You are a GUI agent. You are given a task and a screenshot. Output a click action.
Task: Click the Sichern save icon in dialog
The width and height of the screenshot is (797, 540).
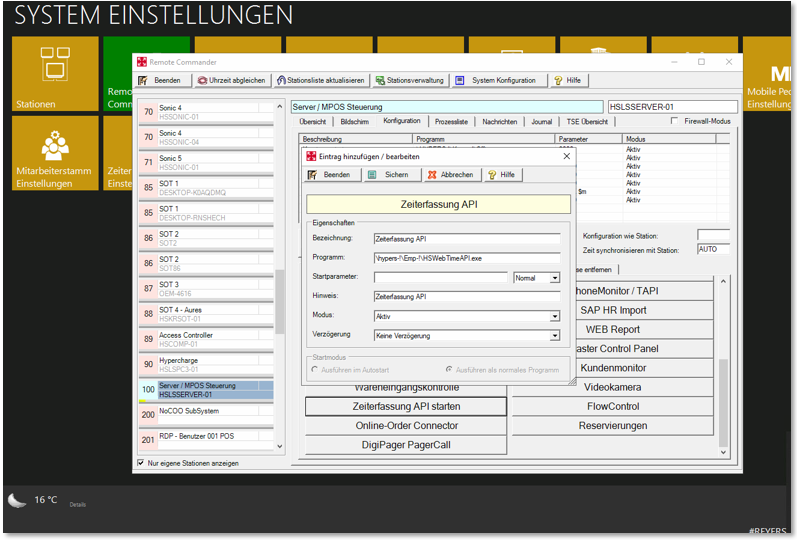372,174
